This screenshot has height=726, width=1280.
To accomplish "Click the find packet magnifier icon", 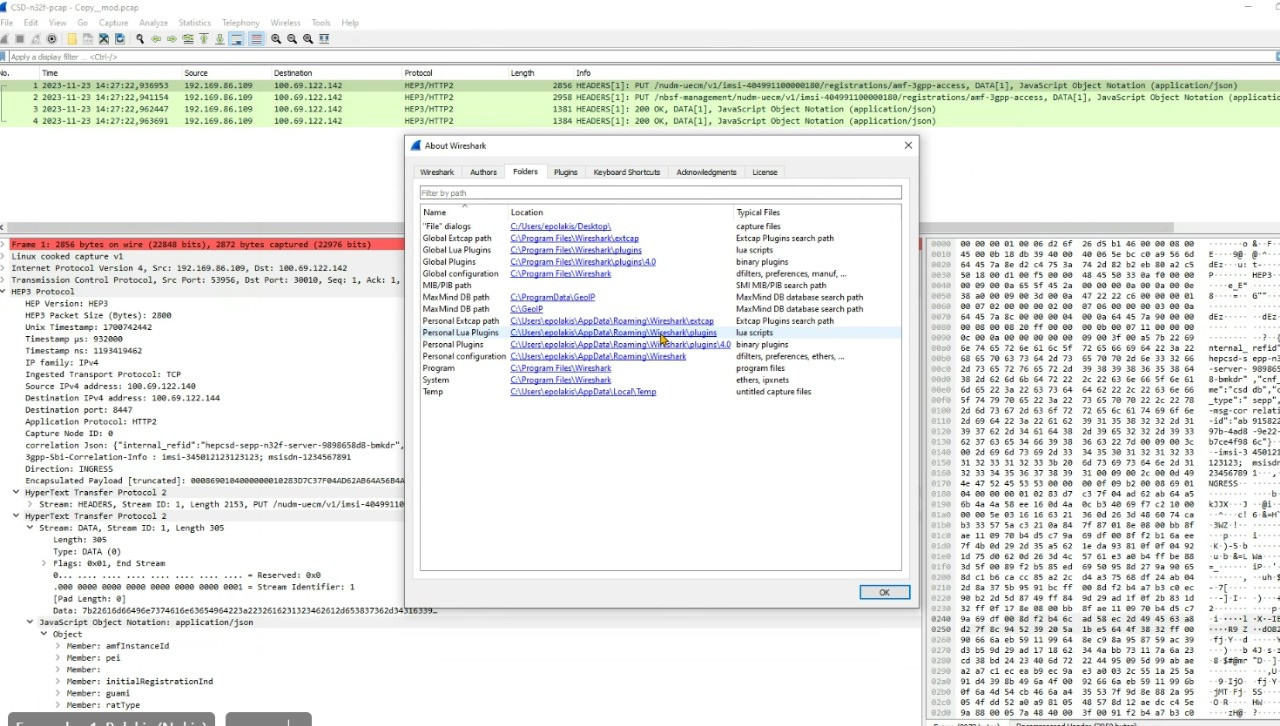I will [x=140, y=39].
